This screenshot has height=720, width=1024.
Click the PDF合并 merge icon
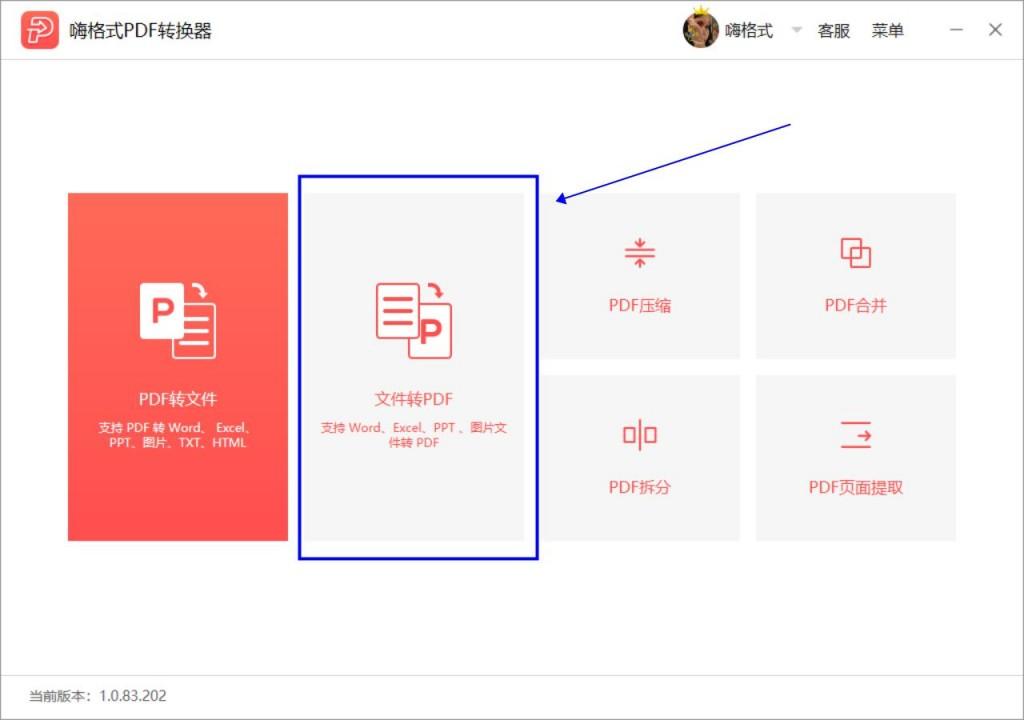tap(856, 252)
